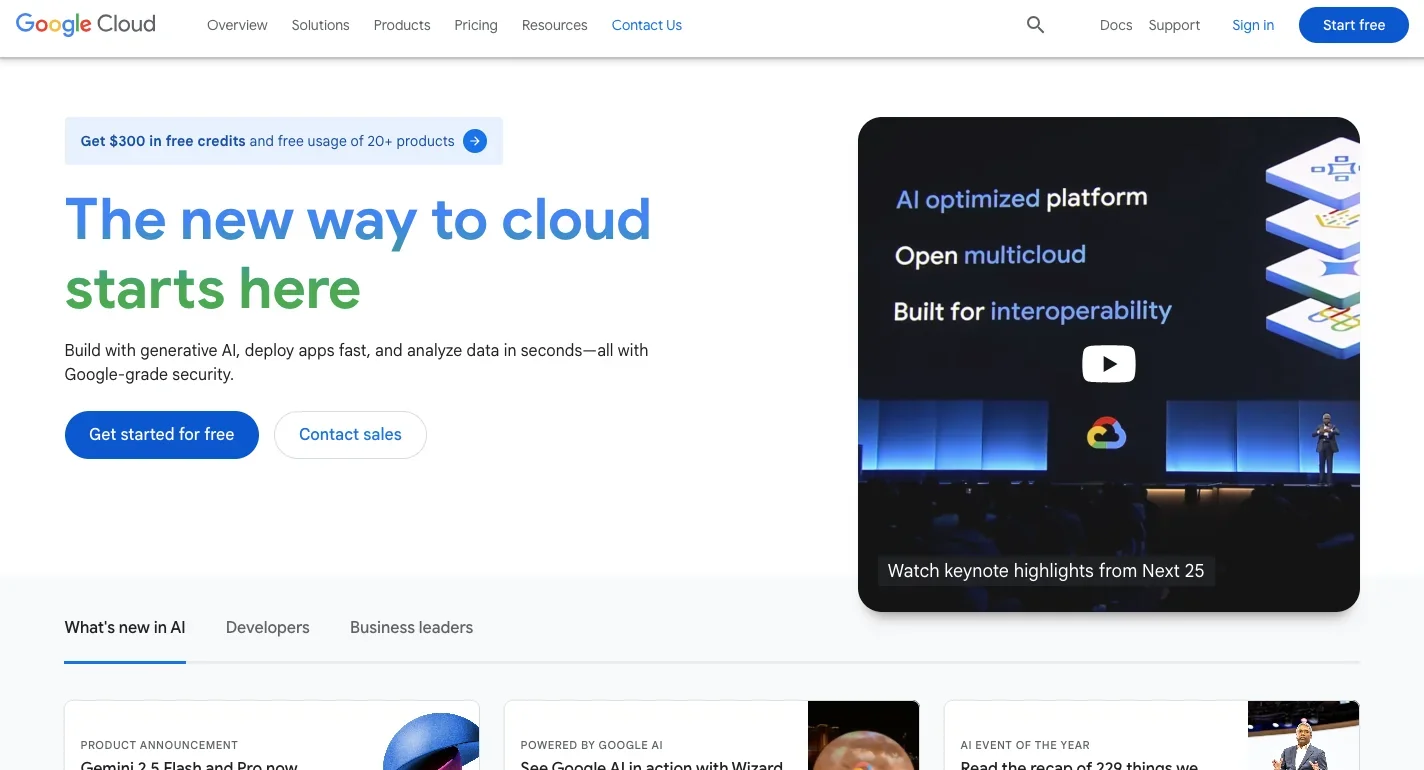Click Sign in
Viewport: 1424px width, 770px height.
pos(1252,25)
